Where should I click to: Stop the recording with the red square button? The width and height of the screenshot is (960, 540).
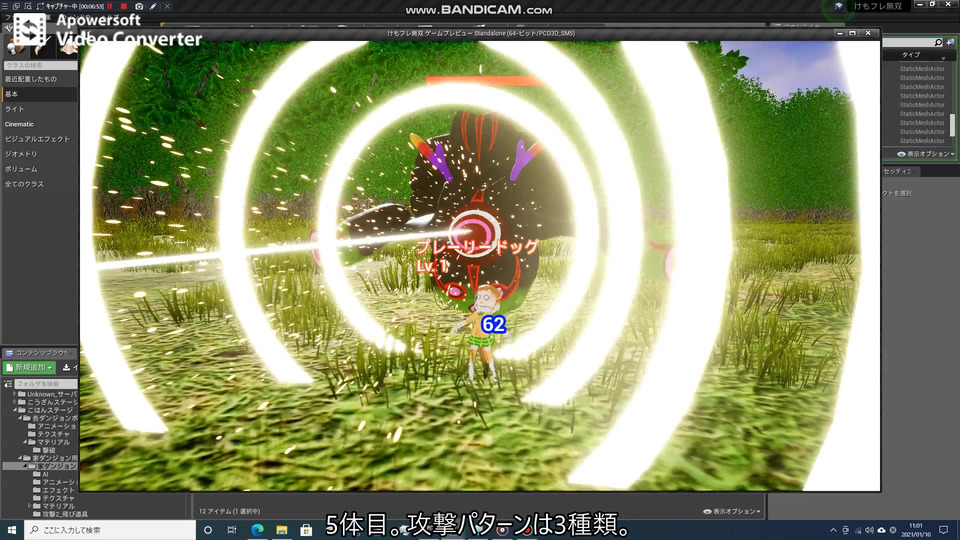click(x=124, y=6)
